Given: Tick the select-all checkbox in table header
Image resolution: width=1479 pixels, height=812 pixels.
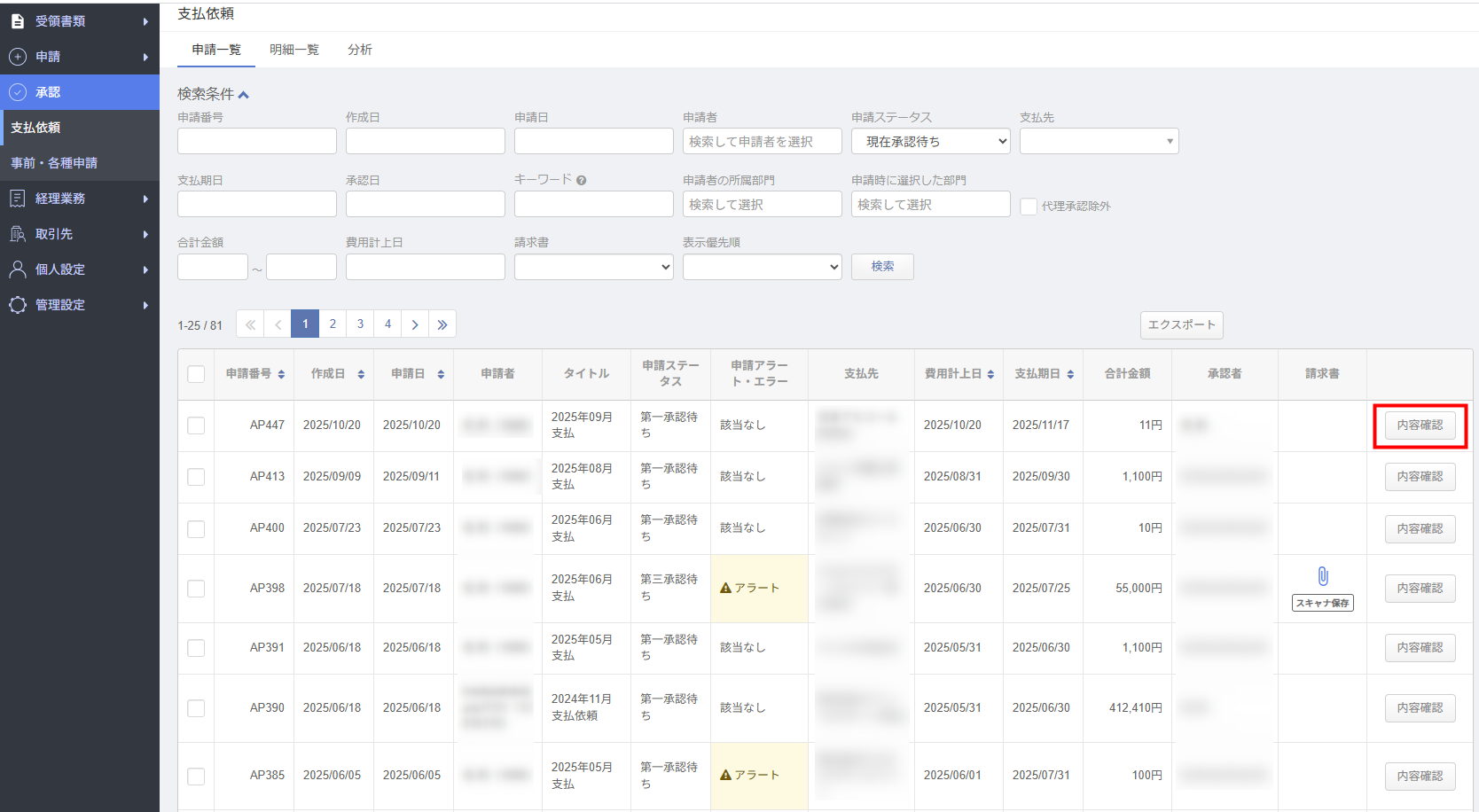Looking at the screenshot, I should [196, 374].
